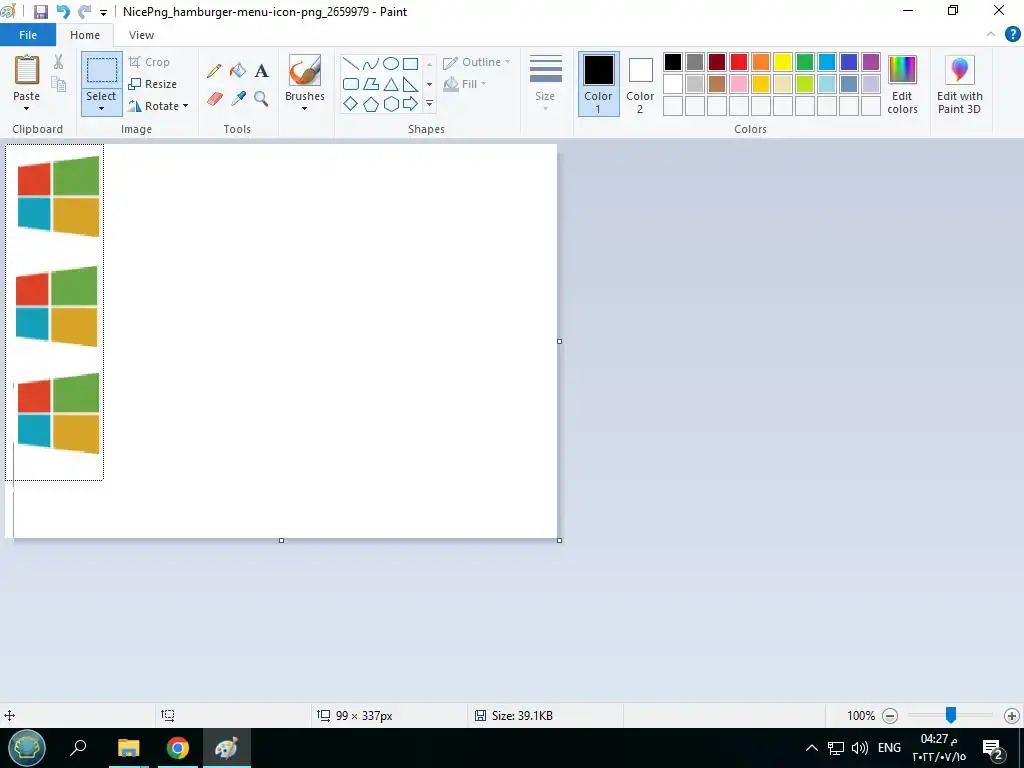Open the line Size dropdown

pyautogui.click(x=545, y=84)
